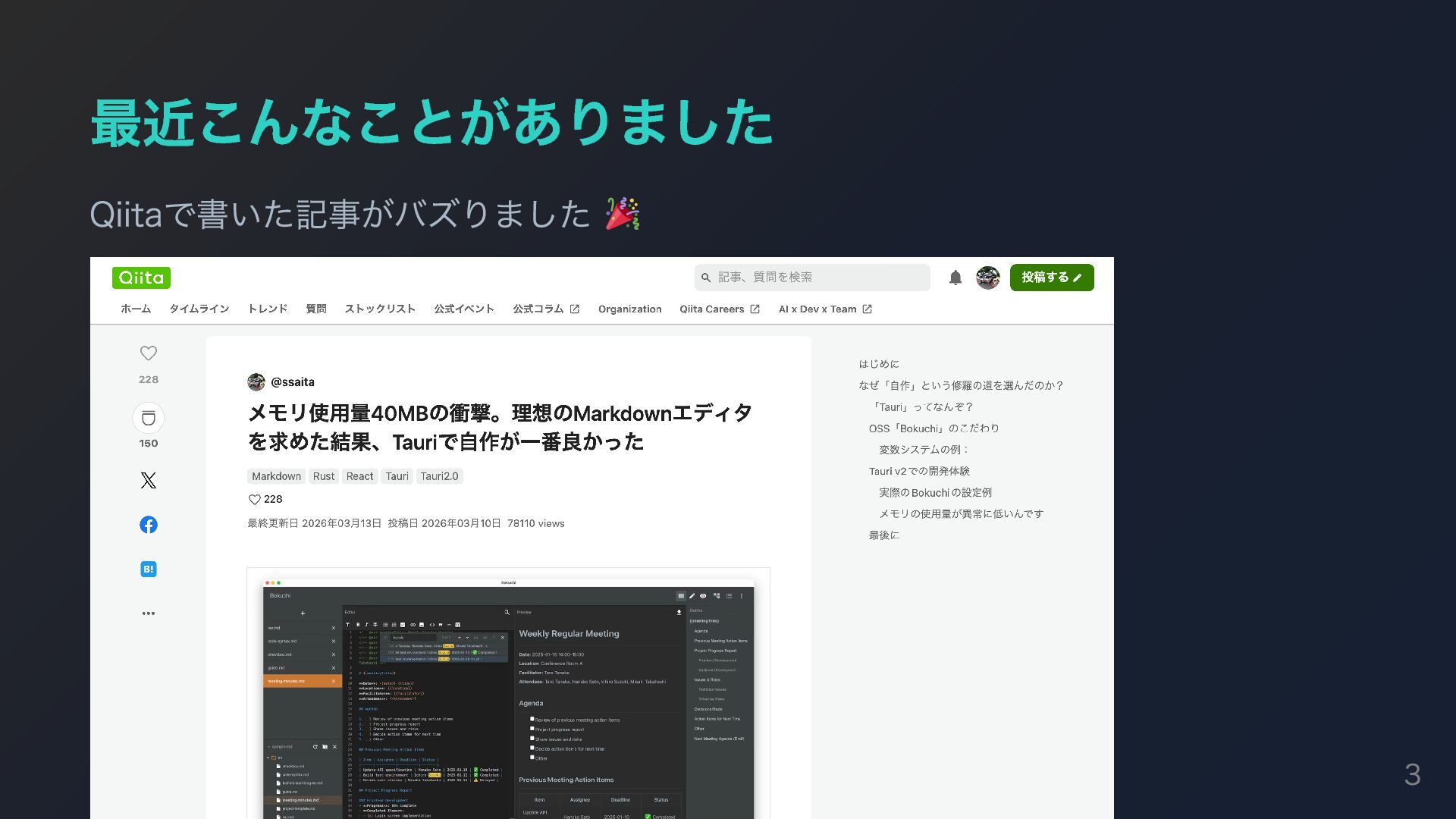Click the Qiita logo
This screenshot has height=819, width=1456.
pos(141,278)
